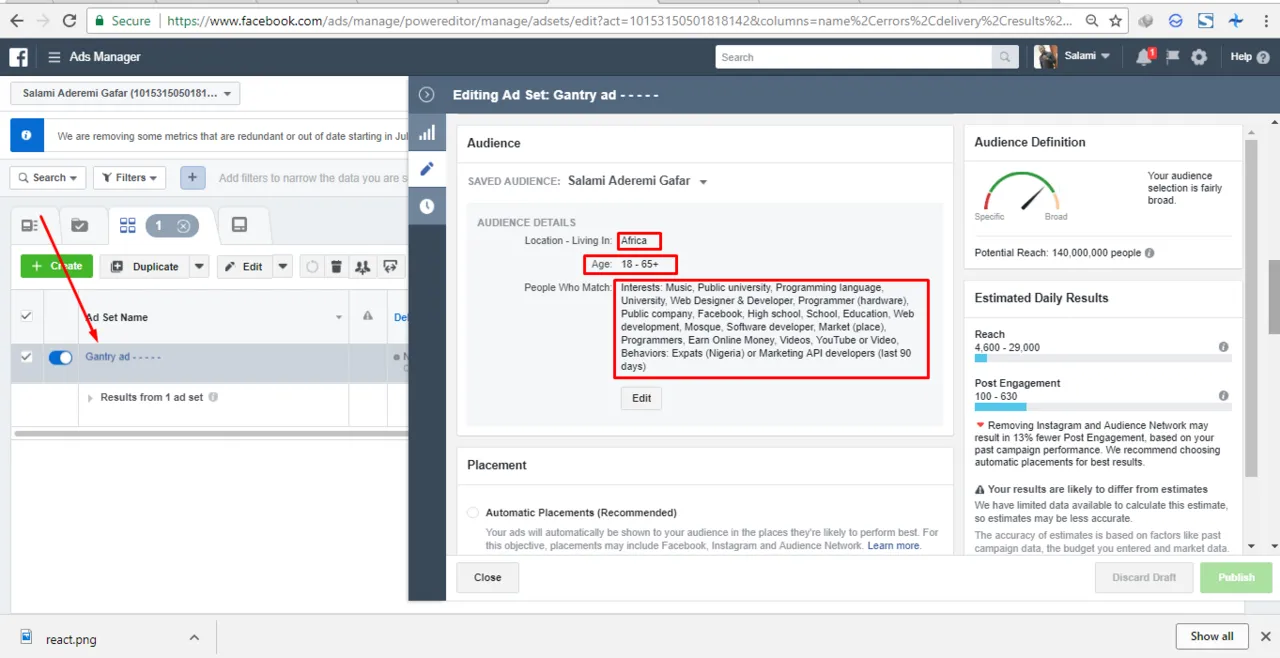Screen dimensions: 1280x658
Task: Click the audience details Edit button
Action: (x=642, y=398)
